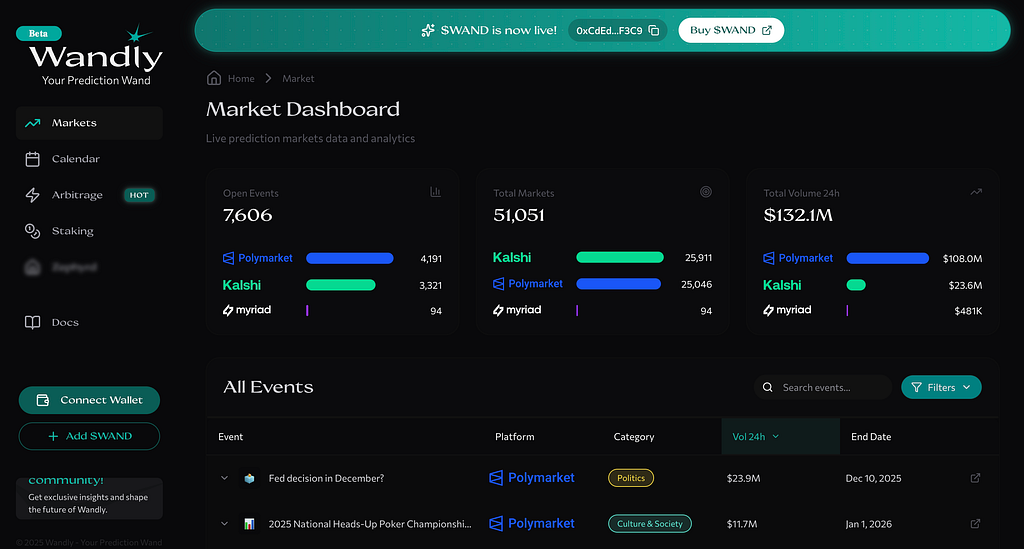Click the 0xCdEd...F3C9 address pill
The image size is (1024, 549).
617,31
